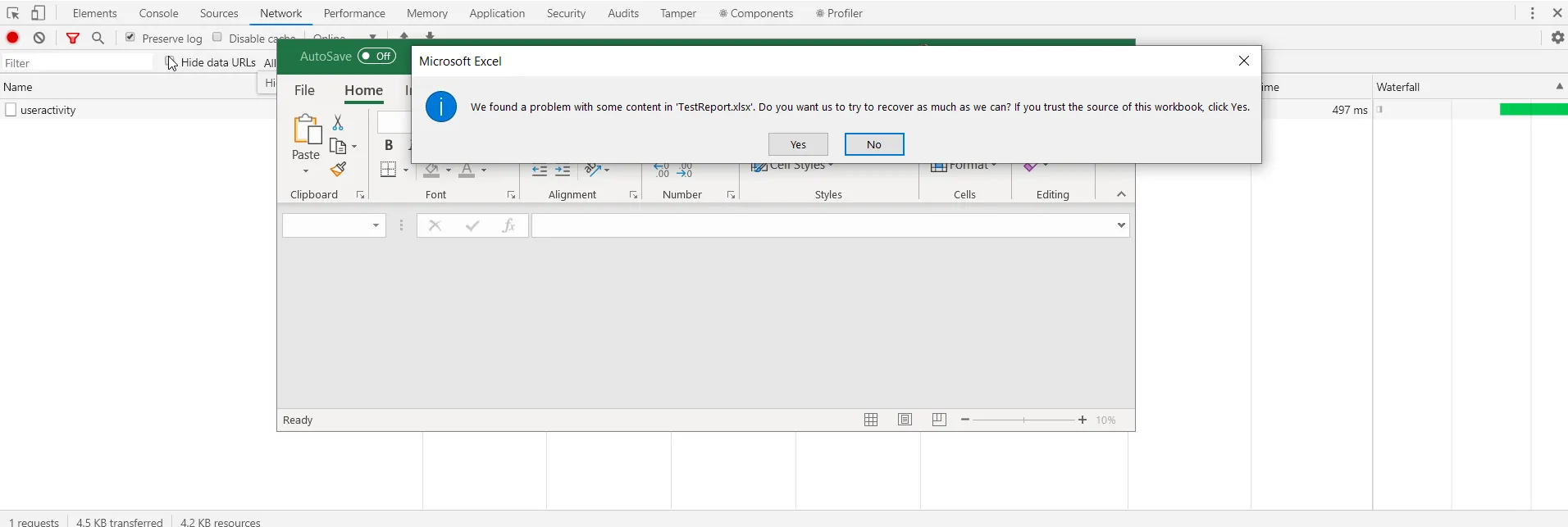
Task: Click Insert Function fx icon
Action: click(508, 225)
